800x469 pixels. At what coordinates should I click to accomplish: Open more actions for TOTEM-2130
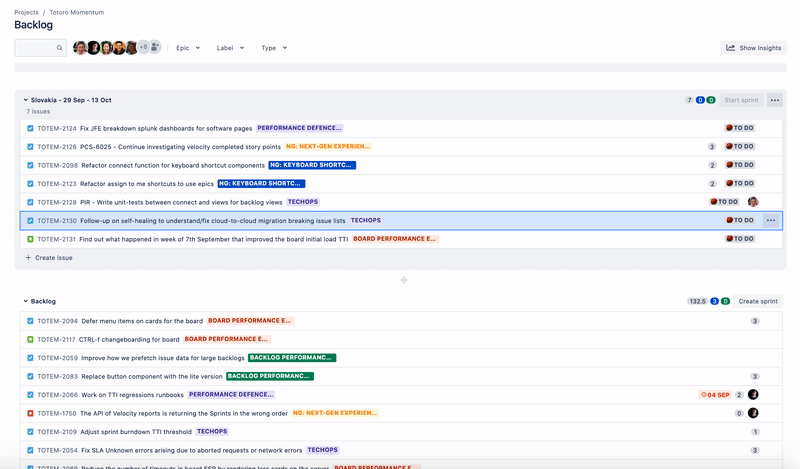770,220
